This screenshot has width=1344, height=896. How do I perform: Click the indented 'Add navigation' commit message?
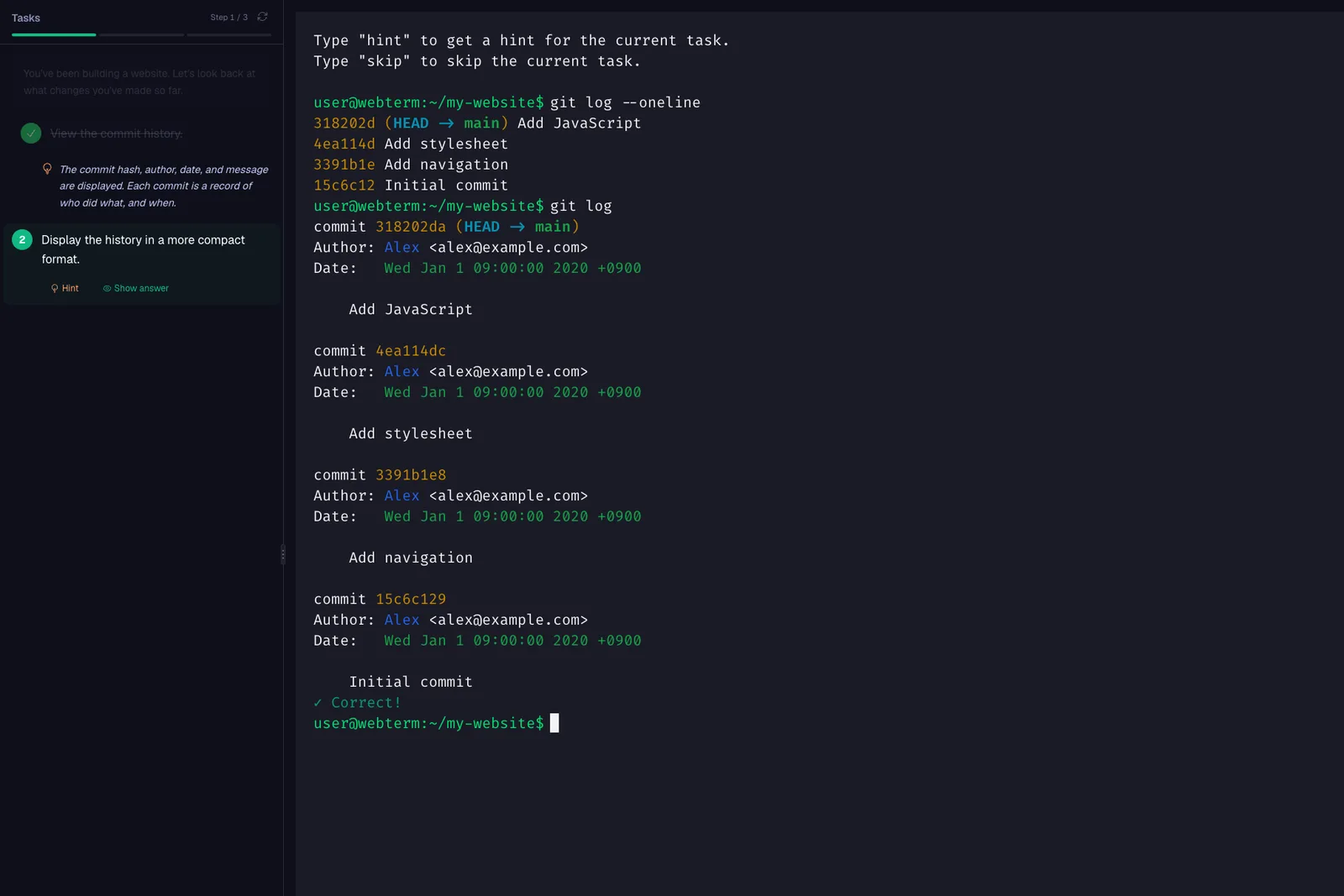coord(411,558)
